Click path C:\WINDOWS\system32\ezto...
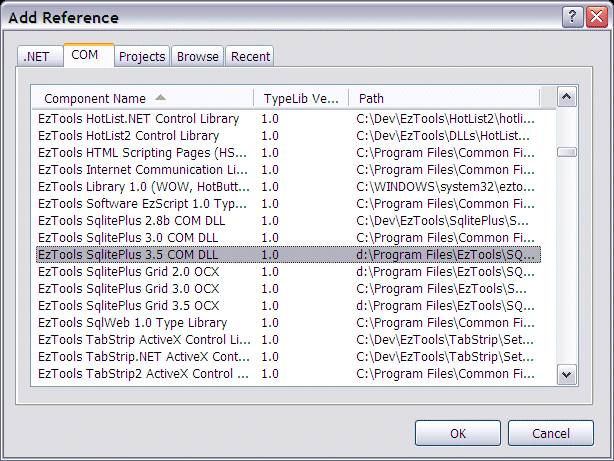Viewport: 614px width, 461px height. [x=445, y=187]
